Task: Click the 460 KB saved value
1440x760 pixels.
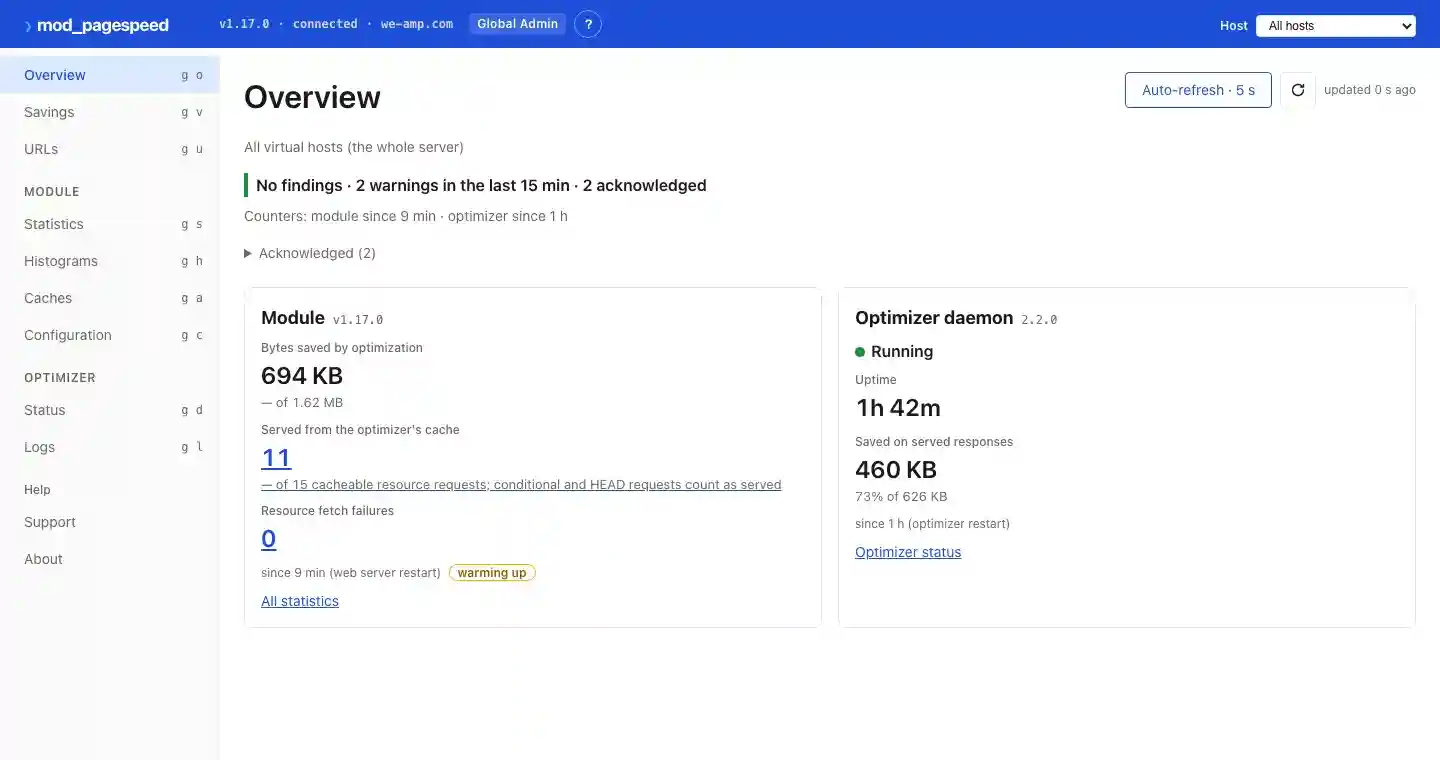Action: tap(896, 470)
